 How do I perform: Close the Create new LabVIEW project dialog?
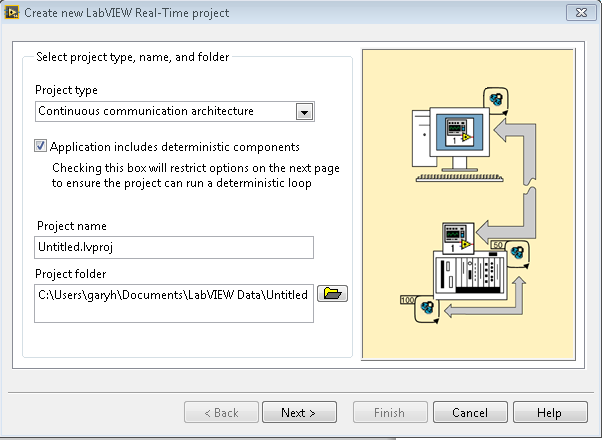(x=581, y=13)
